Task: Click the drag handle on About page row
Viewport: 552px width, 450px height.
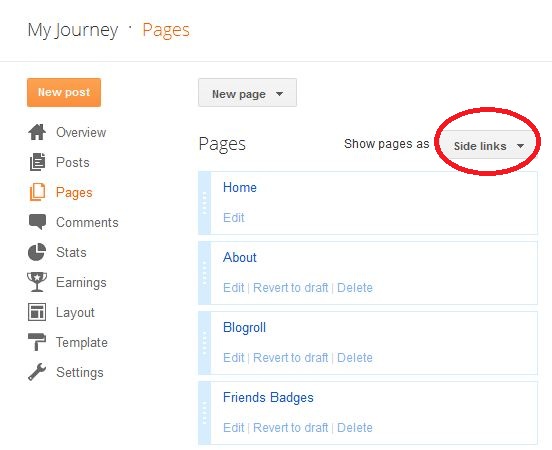Action: point(205,273)
